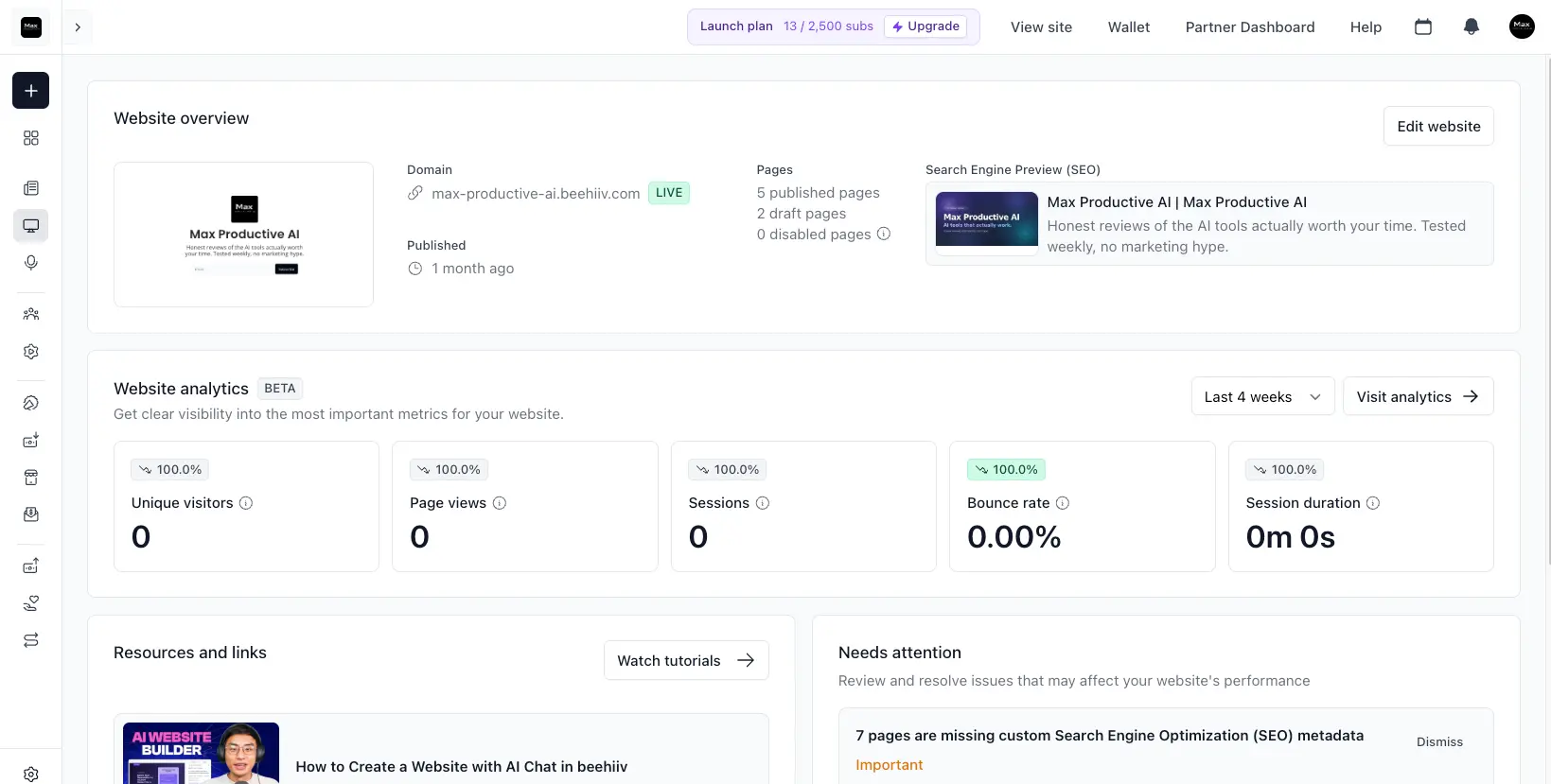Click the money-with-up-arrow sidebar icon
This screenshot has width=1551, height=784.
click(30, 566)
